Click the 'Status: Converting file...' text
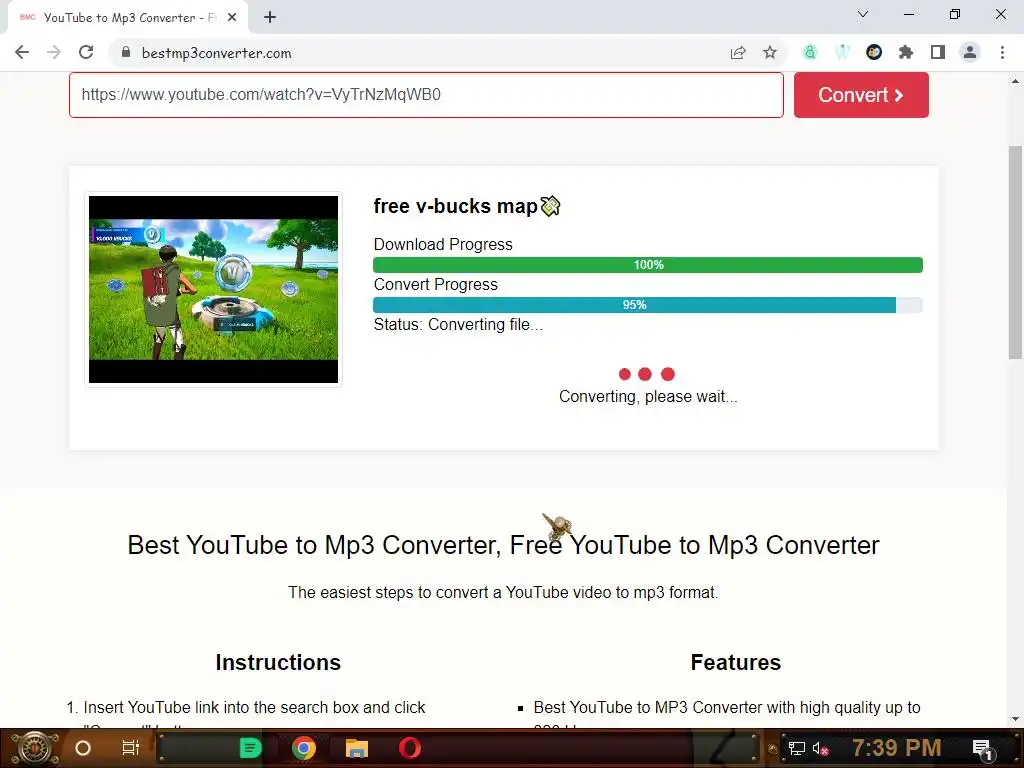Viewport: 1024px width, 768px height. [x=458, y=325]
